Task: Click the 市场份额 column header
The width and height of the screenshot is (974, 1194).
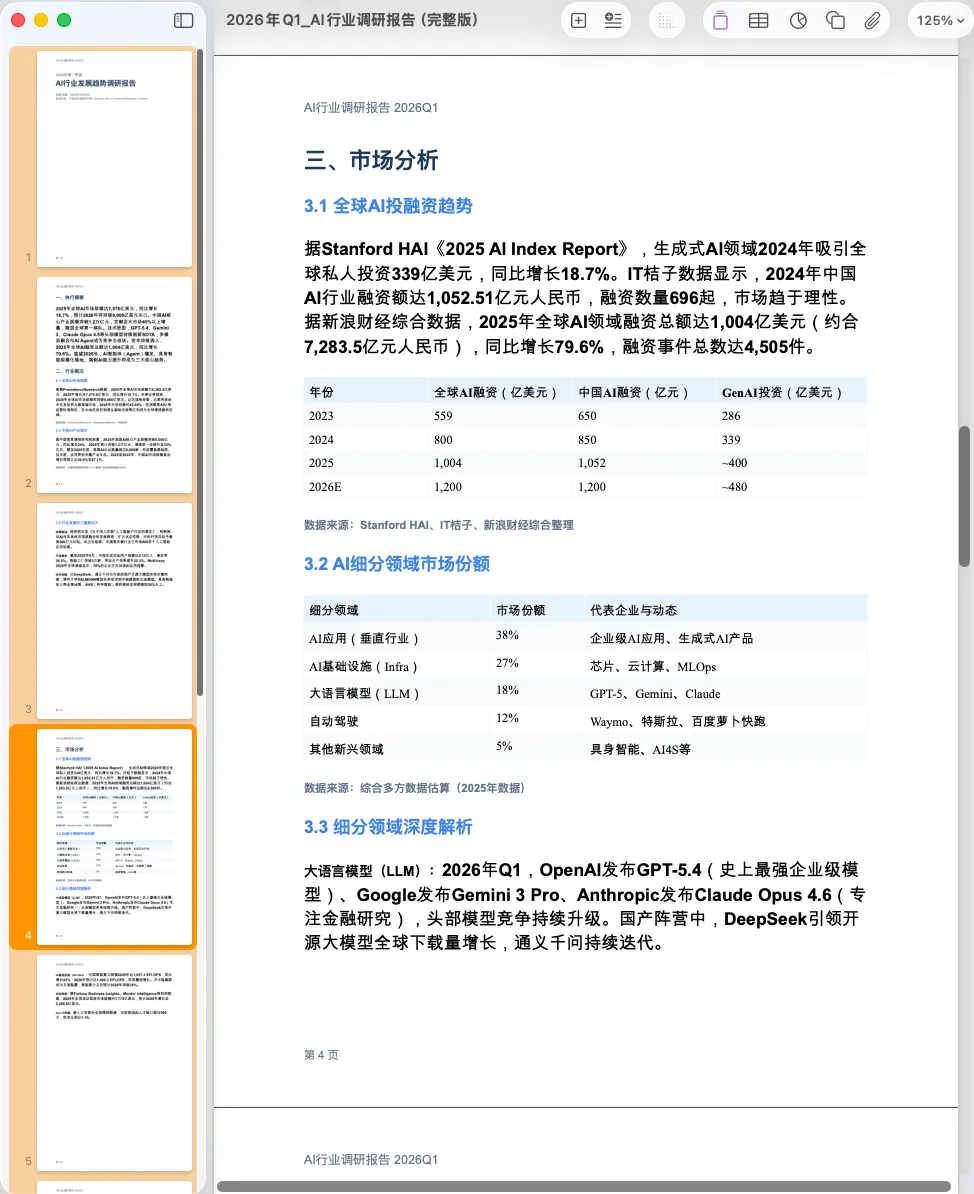Action: tap(521, 610)
